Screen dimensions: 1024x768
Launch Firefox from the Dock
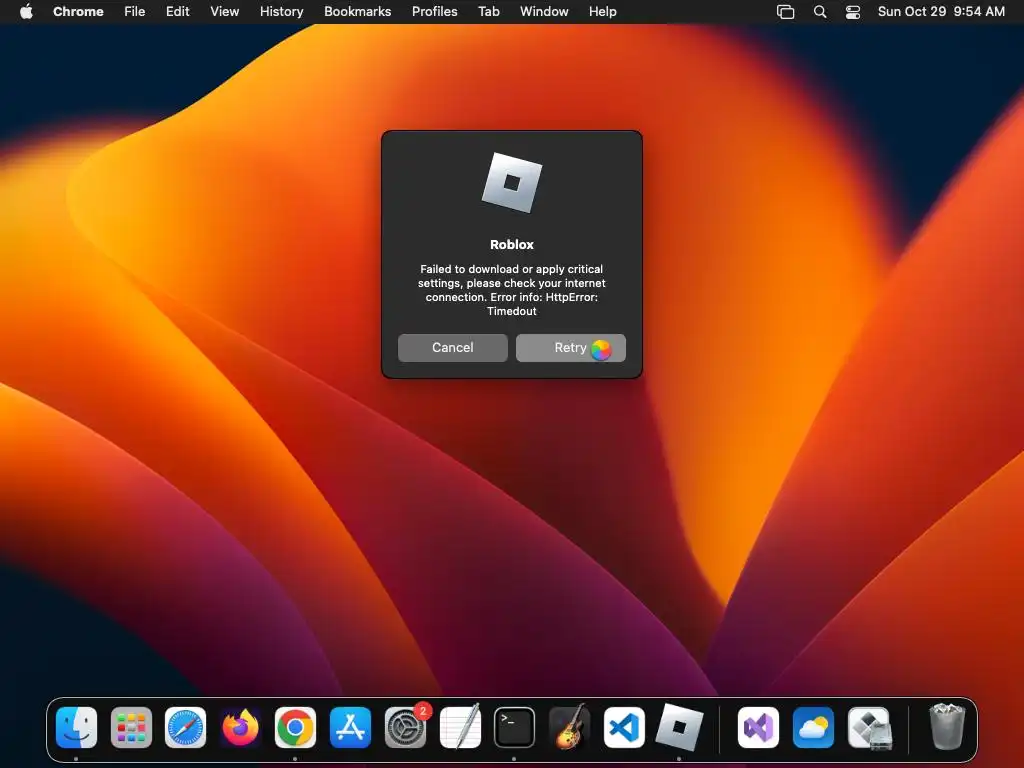click(240, 727)
